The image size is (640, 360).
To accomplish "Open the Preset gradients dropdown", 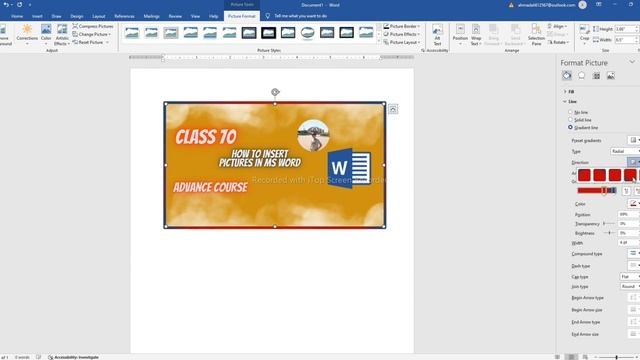I will [633, 140].
